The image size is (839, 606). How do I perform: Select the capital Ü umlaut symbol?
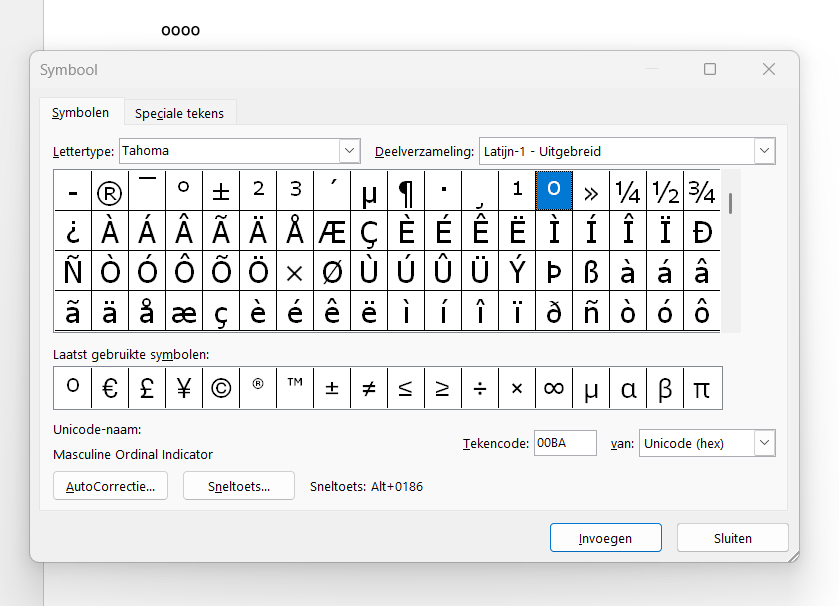coord(480,271)
